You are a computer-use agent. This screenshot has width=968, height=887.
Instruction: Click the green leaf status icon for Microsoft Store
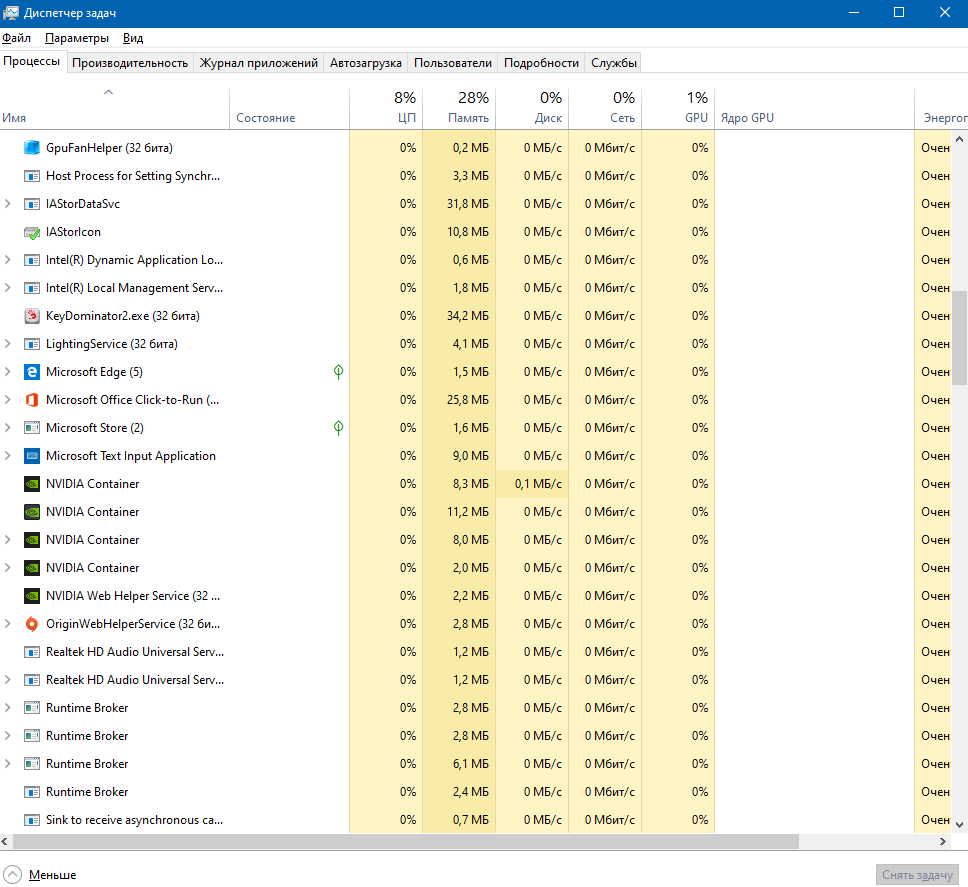[x=338, y=428]
